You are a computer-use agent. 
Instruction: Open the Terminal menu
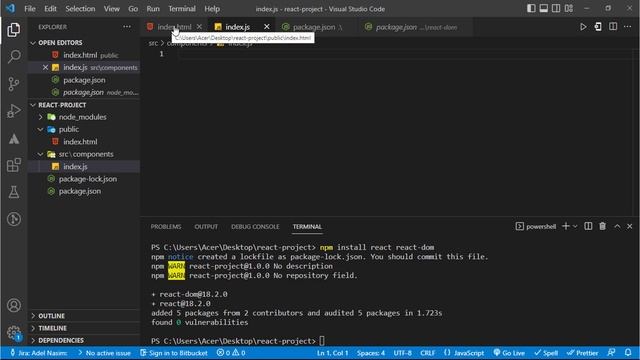point(182,9)
